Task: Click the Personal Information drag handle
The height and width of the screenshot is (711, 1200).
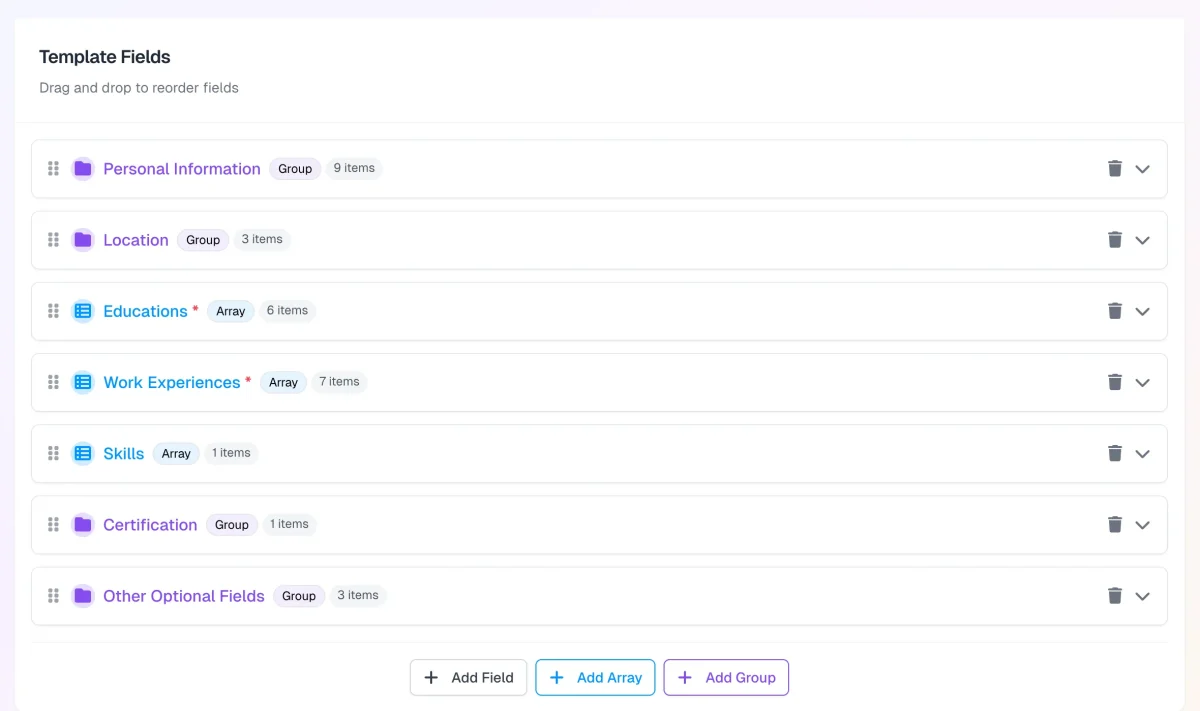Action: pos(54,169)
